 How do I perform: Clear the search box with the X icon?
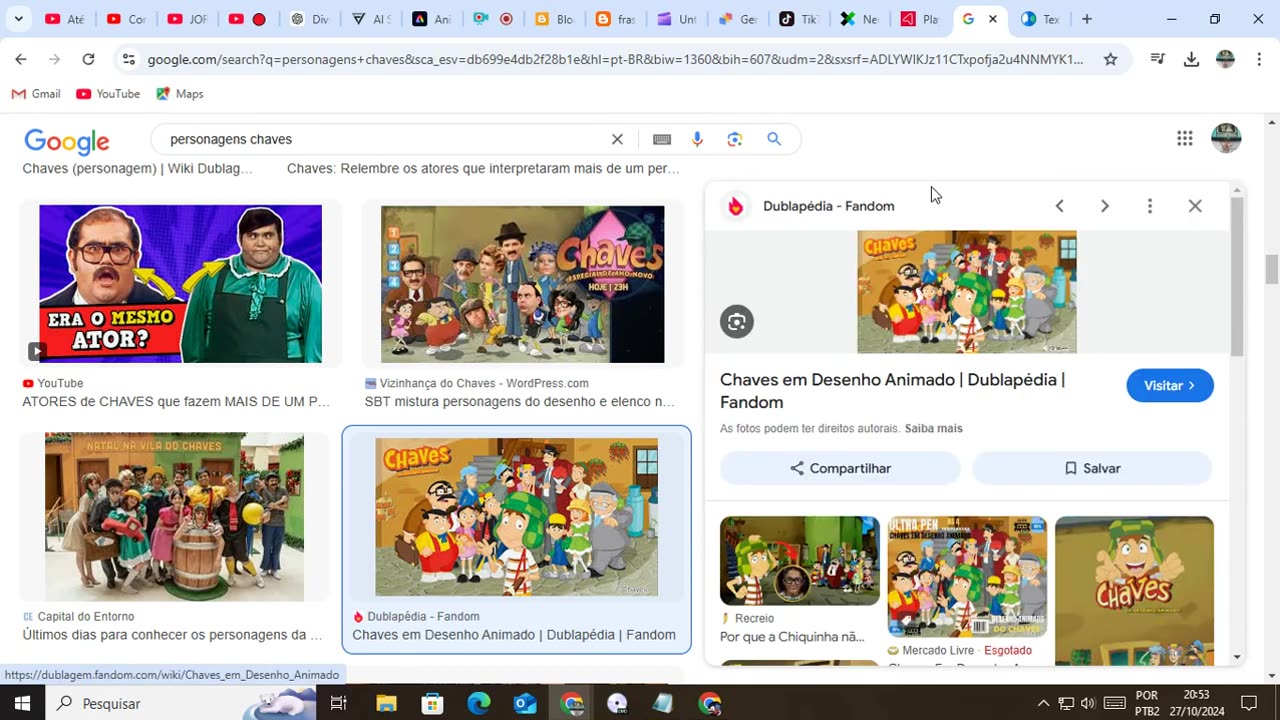tap(617, 139)
